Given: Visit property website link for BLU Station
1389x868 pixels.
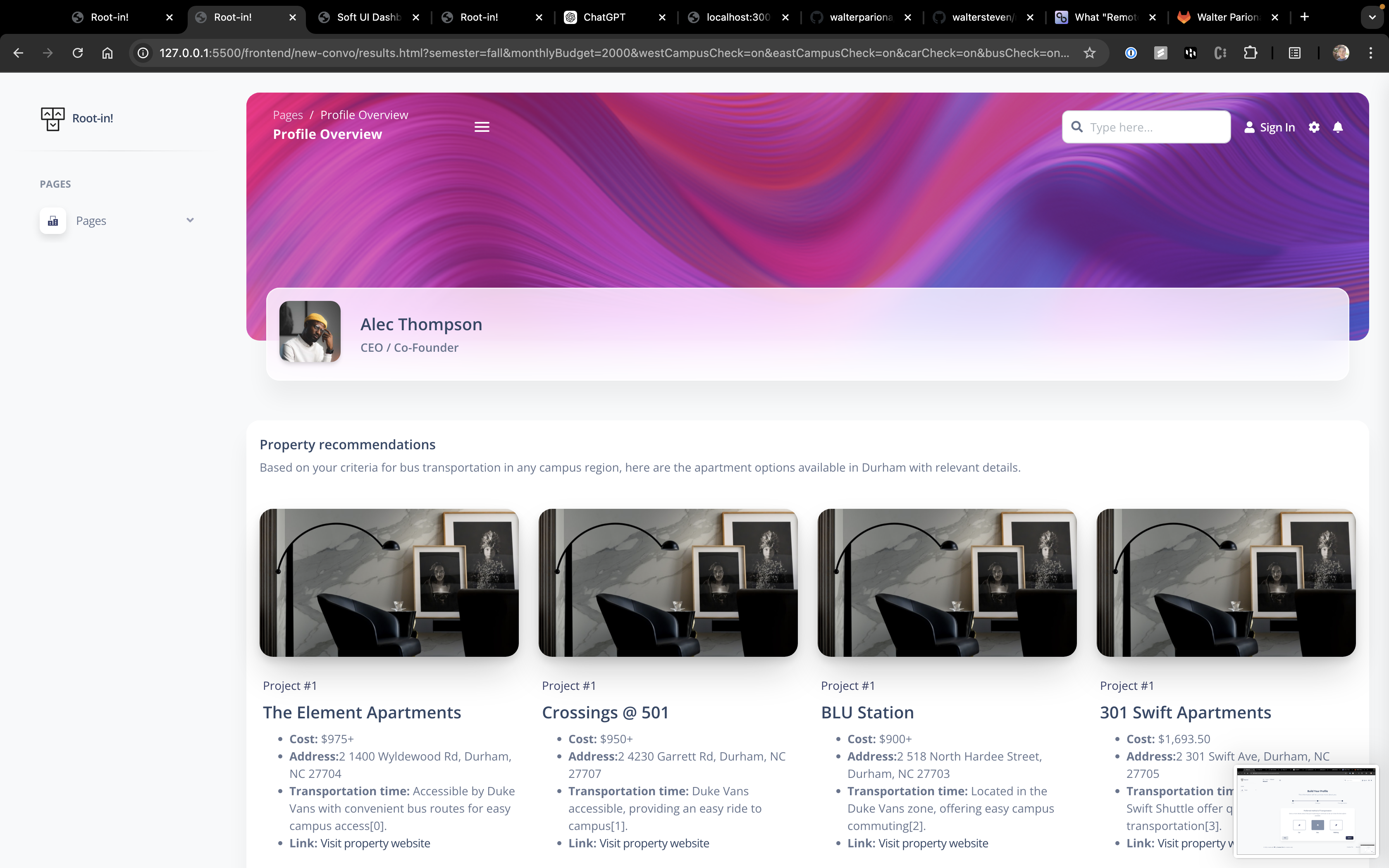Looking at the screenshot, I should tap(933, 843).
